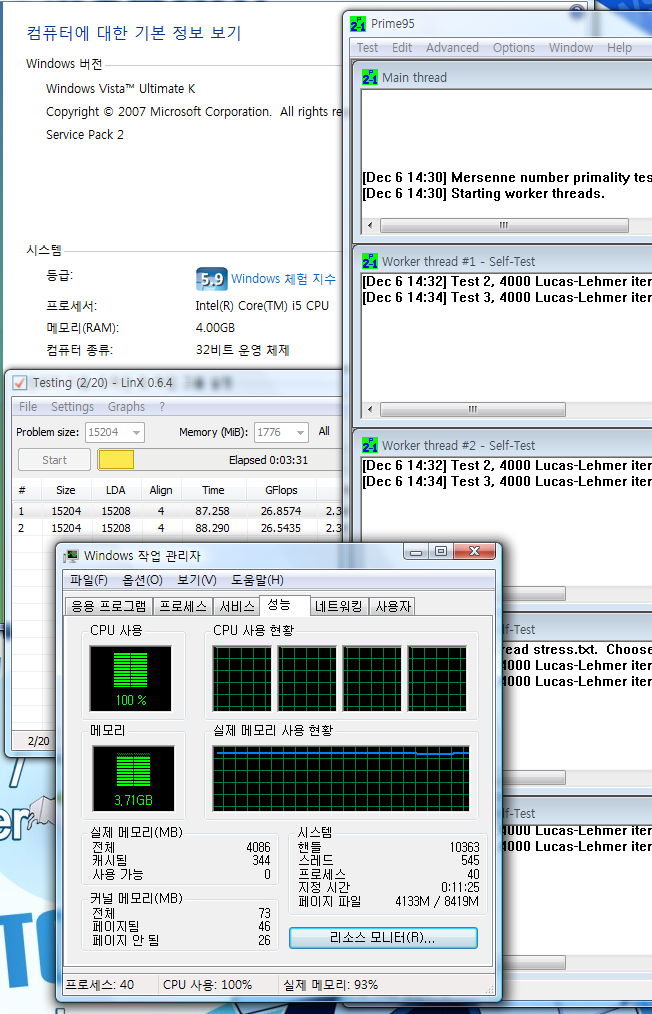Image resolution: width=652 pixels, height=1014 pixels.
Task: Click the yellow LinX progress bar
Action: coord(116,460)
